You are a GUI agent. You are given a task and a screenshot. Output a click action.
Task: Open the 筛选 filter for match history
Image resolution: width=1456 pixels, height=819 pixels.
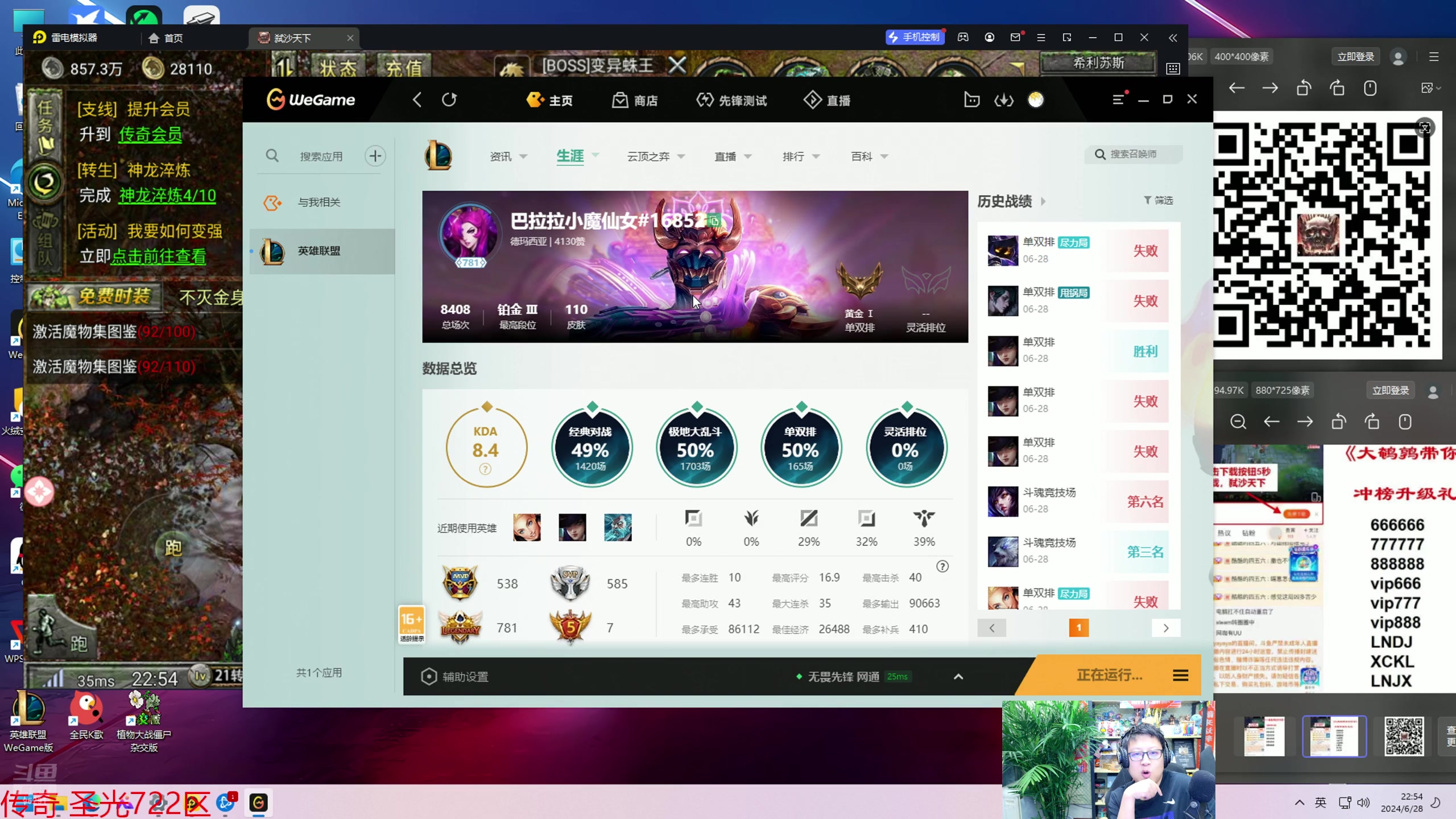(1159, 200)
